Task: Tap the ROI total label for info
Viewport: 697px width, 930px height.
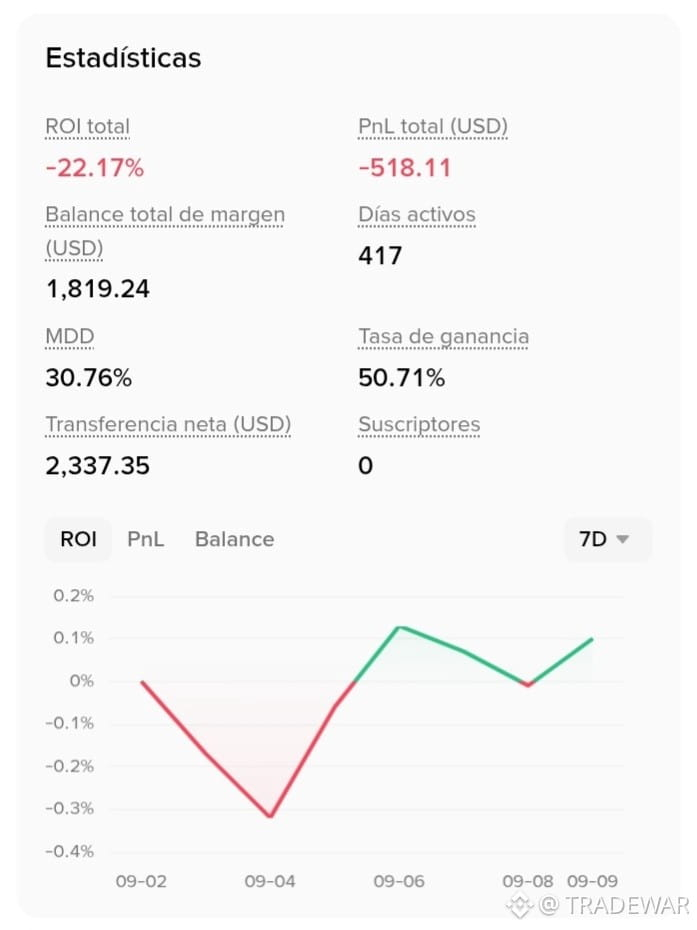Action: pyautogui.click(x=88, y=126)
